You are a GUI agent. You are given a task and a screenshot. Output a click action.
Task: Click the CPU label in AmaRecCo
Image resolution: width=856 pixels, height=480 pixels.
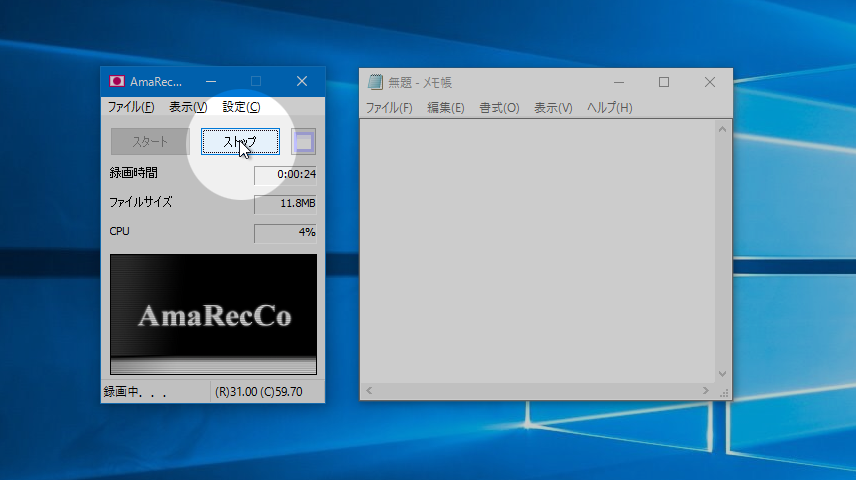point(120,232)
